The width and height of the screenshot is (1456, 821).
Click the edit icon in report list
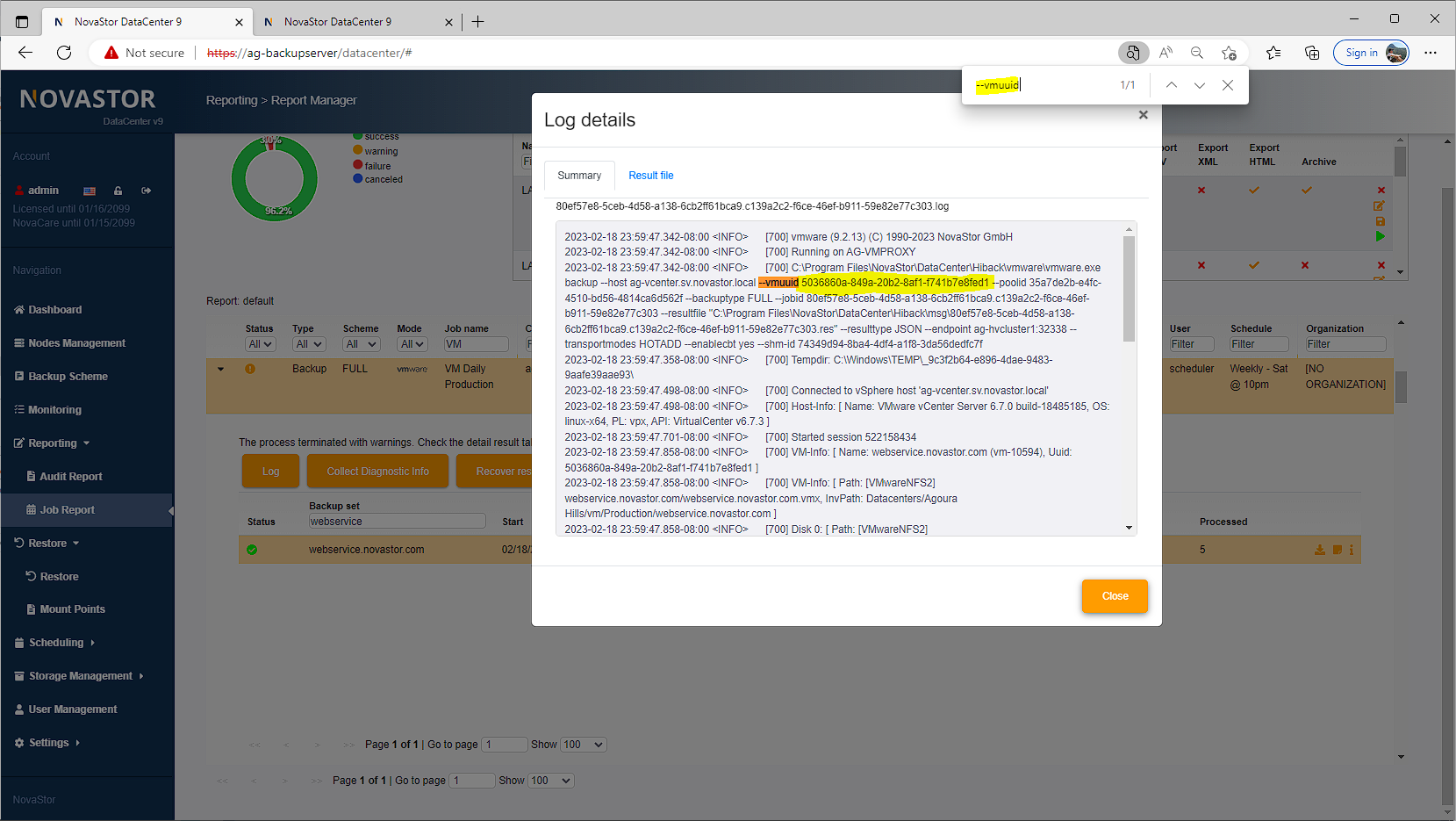(1379, 205)
